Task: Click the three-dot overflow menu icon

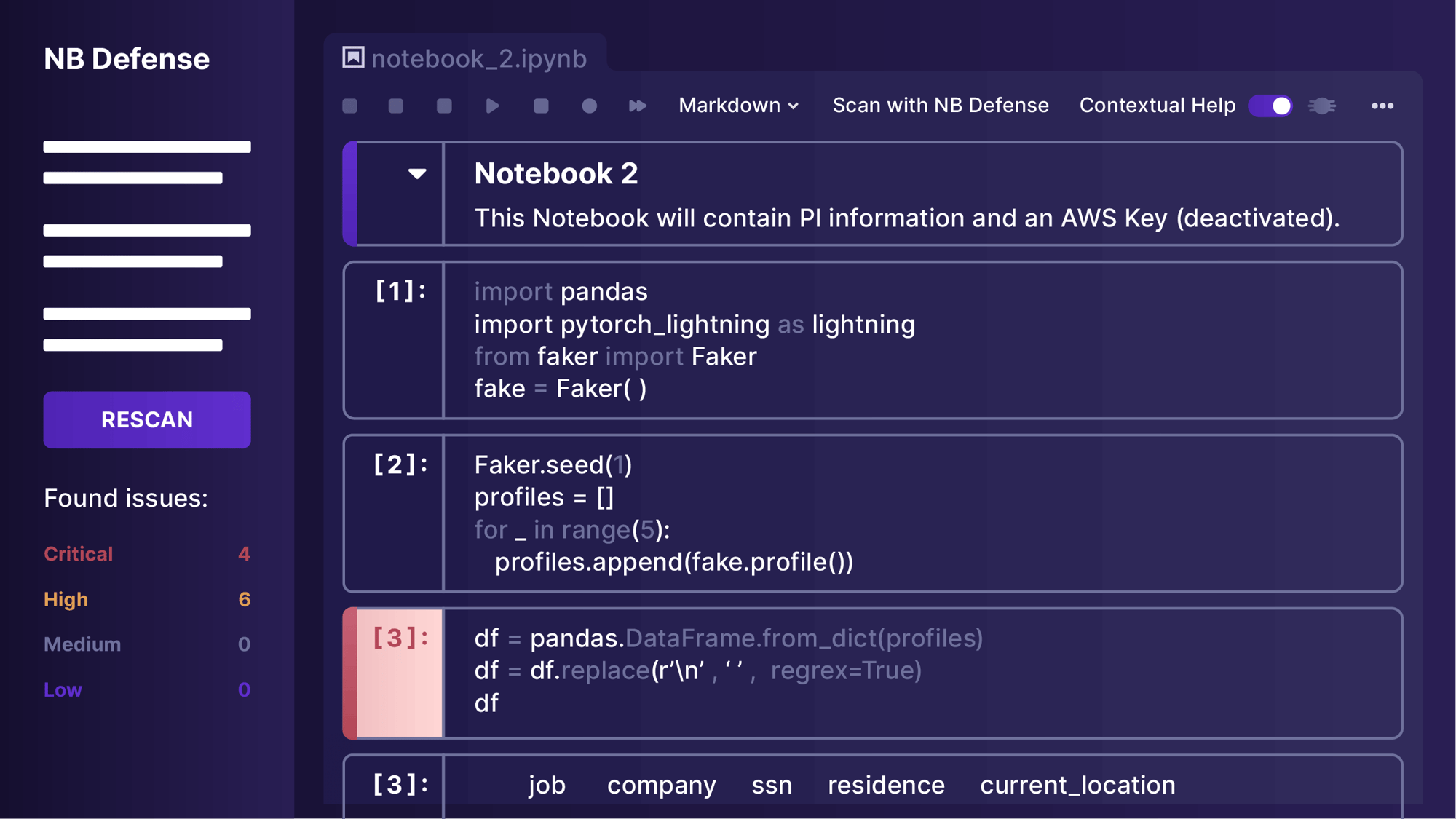Action: point(1382,105)
